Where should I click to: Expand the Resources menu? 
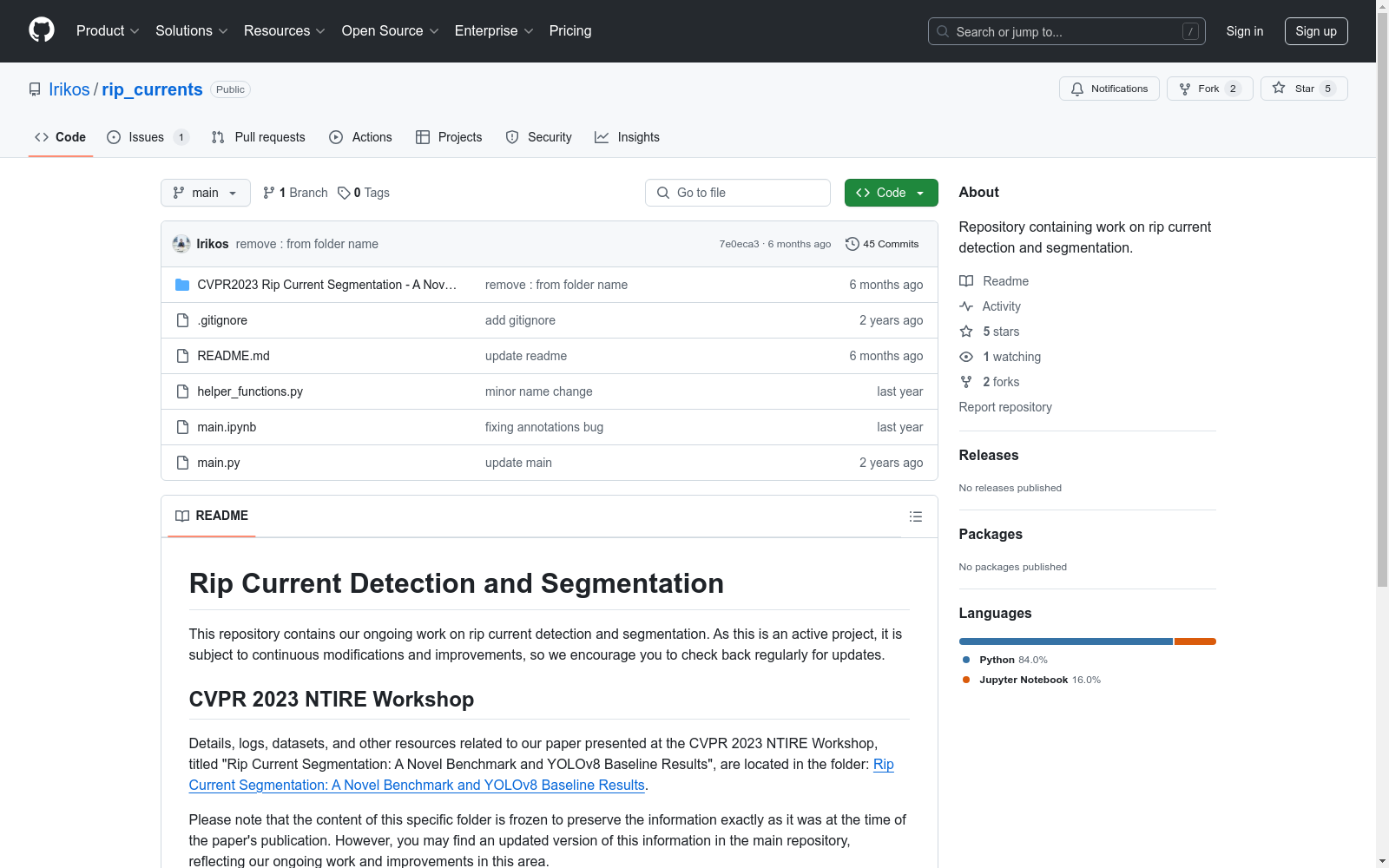point(285,31)
